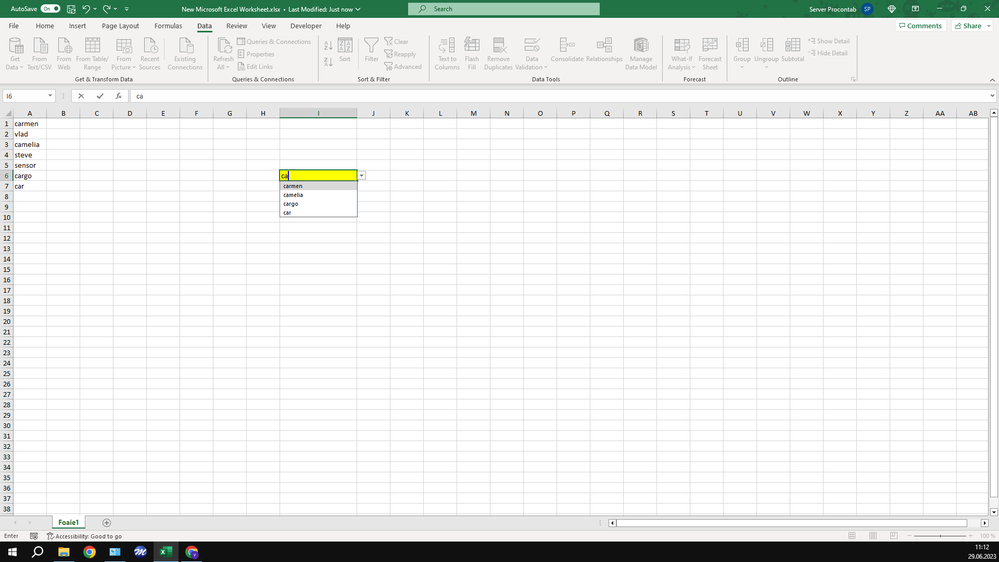Click the horizontal scrollbar
999x562 pixels.
click(x=792, y=522)
